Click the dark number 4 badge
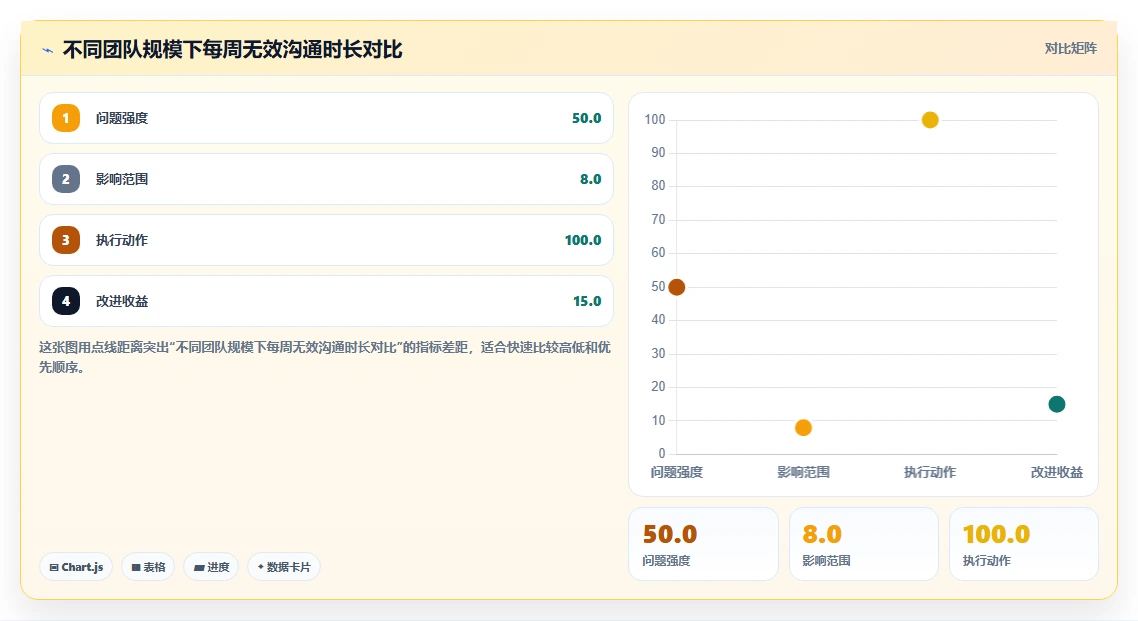Screen dimensions: 1138x621 point(66,301)
